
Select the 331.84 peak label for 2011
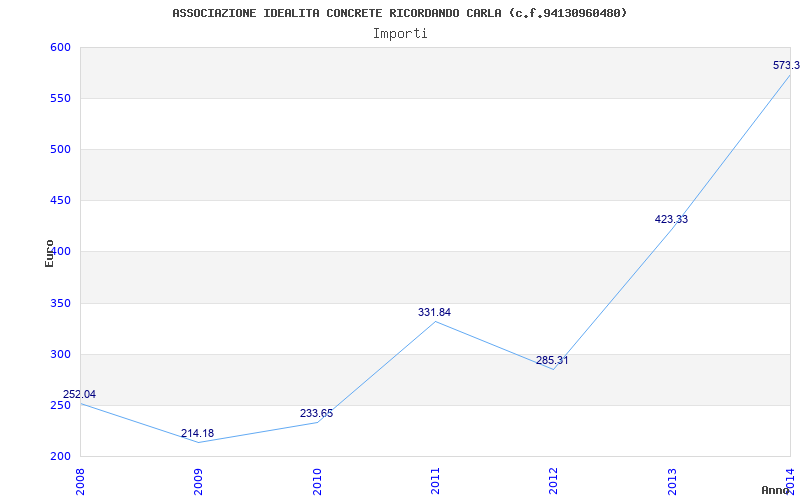pyautogui.click(x=434, y=312)
